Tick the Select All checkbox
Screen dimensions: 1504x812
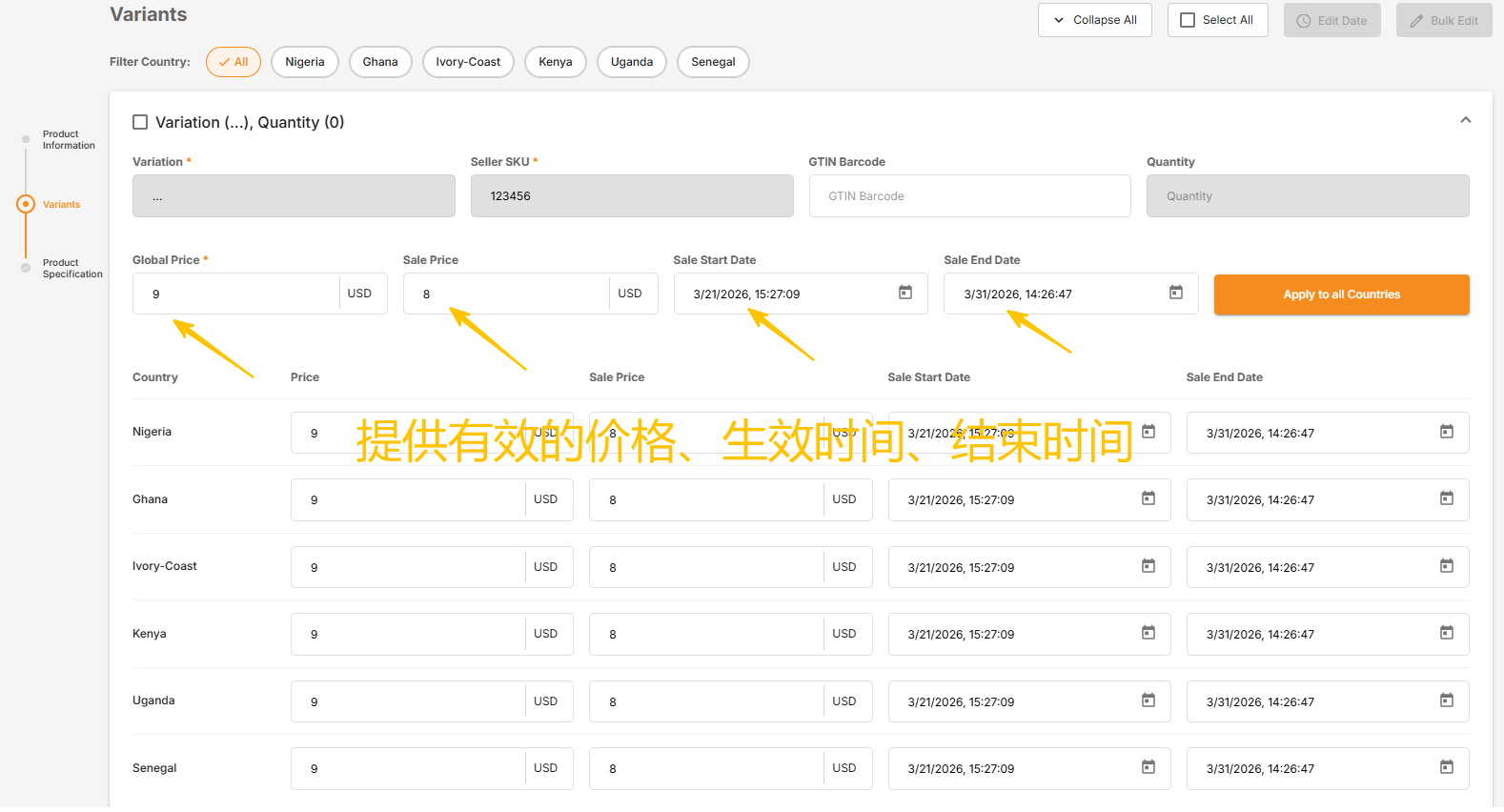pos(1188,20)
